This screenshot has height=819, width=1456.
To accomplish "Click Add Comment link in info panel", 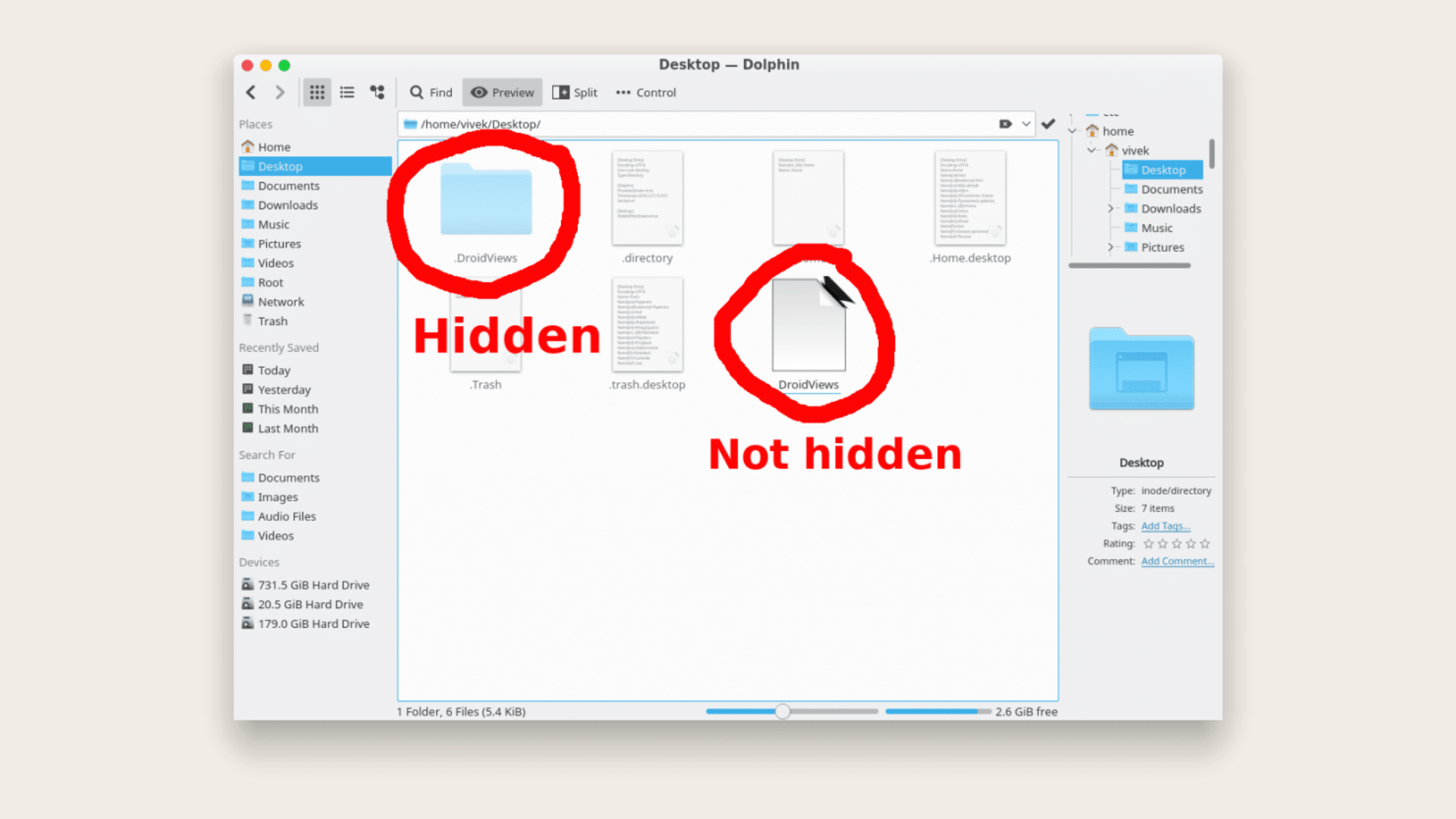I will pyautogui.click(x=1178, y=561).
